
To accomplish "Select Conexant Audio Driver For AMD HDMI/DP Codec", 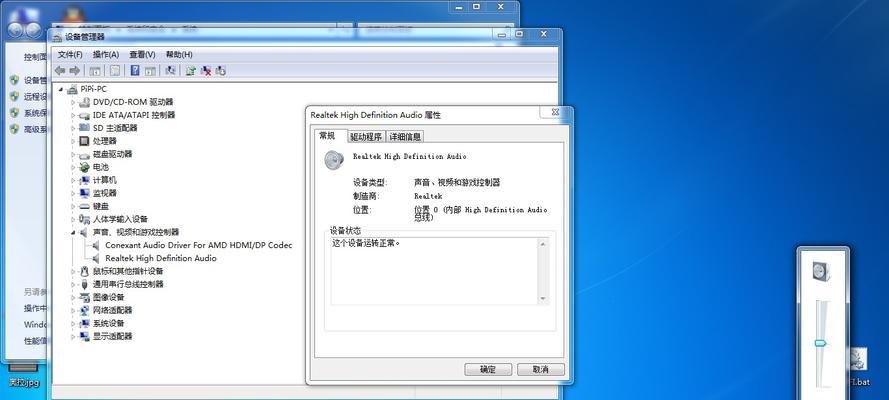I will (x=199, y=245).
